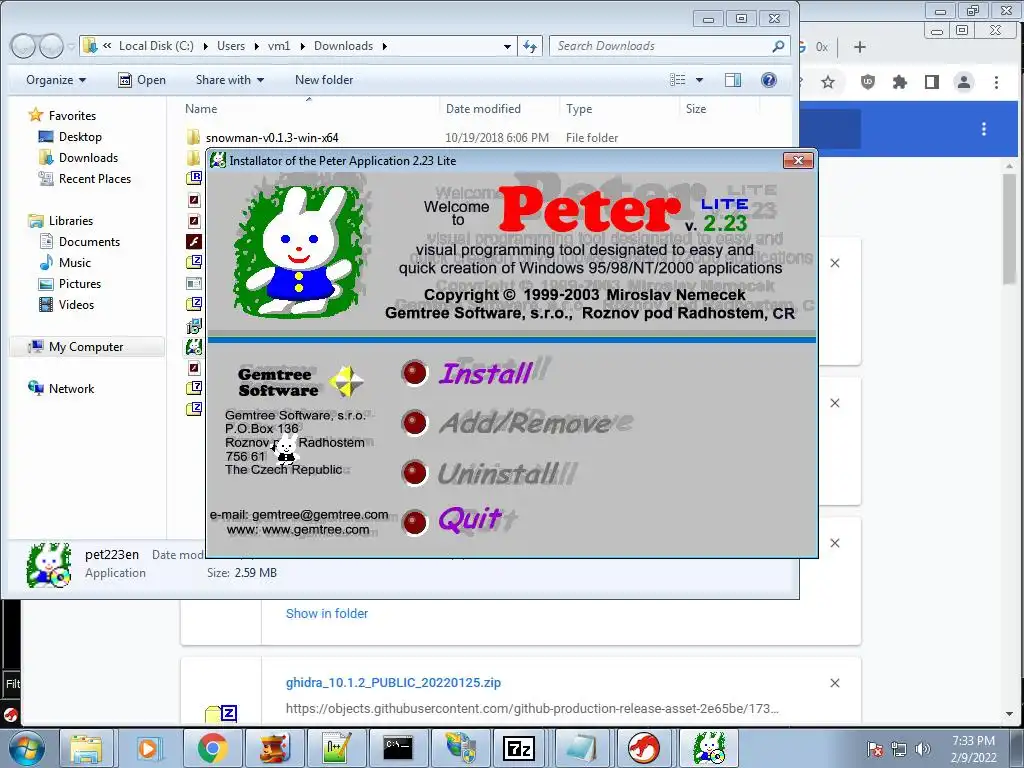Image resolution: width=1024 pixels, height=768 pixels.
Task: Click the uBlock shield extension in Chrome
Action: [x=867, y=82]
